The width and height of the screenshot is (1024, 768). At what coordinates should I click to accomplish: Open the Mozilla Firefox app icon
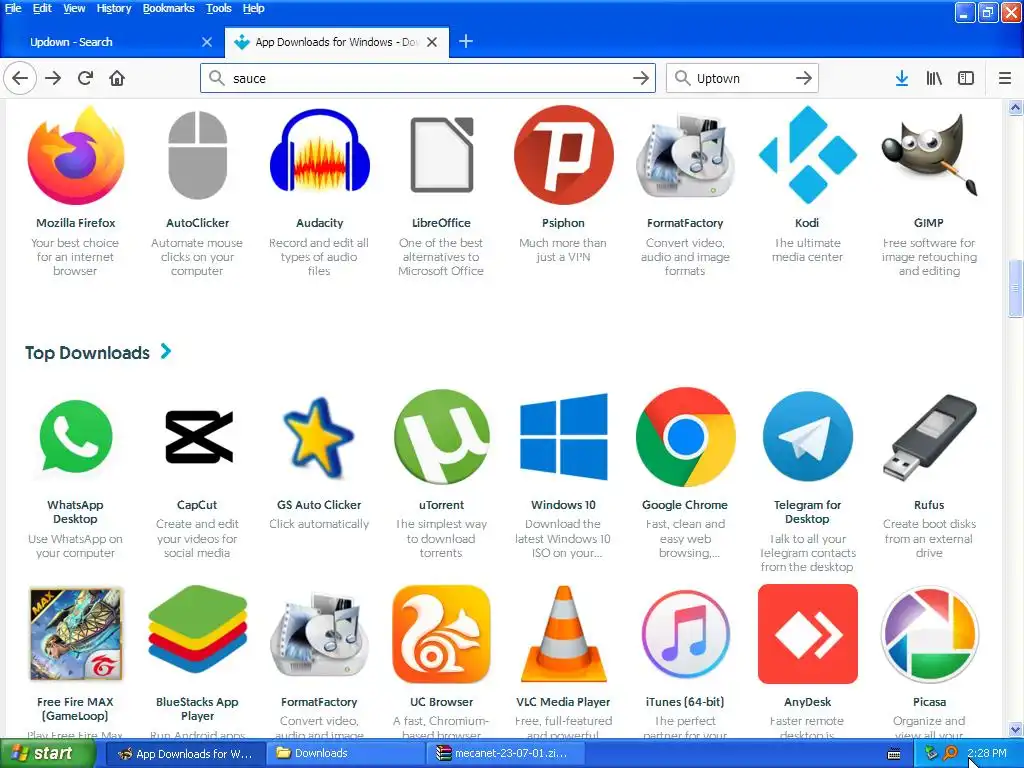(x=76, y=156)
